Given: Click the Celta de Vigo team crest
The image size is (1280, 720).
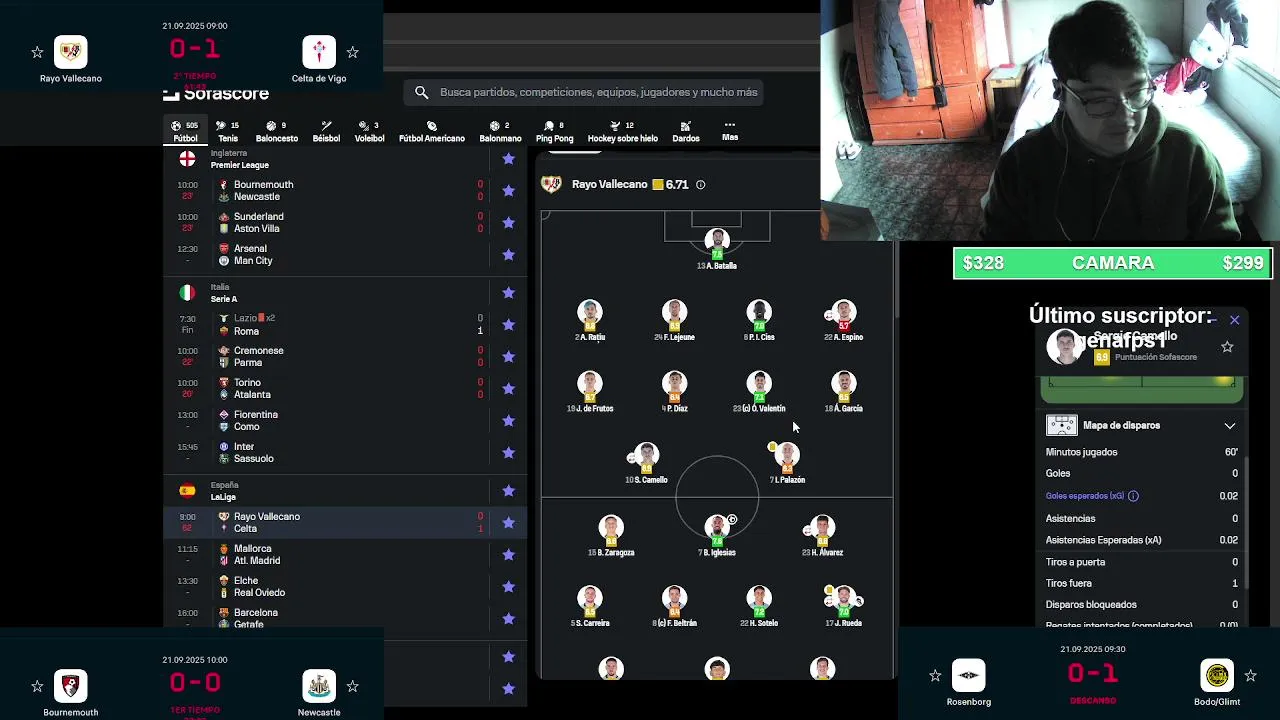Looking at the screenshot, I should point(319,52).
